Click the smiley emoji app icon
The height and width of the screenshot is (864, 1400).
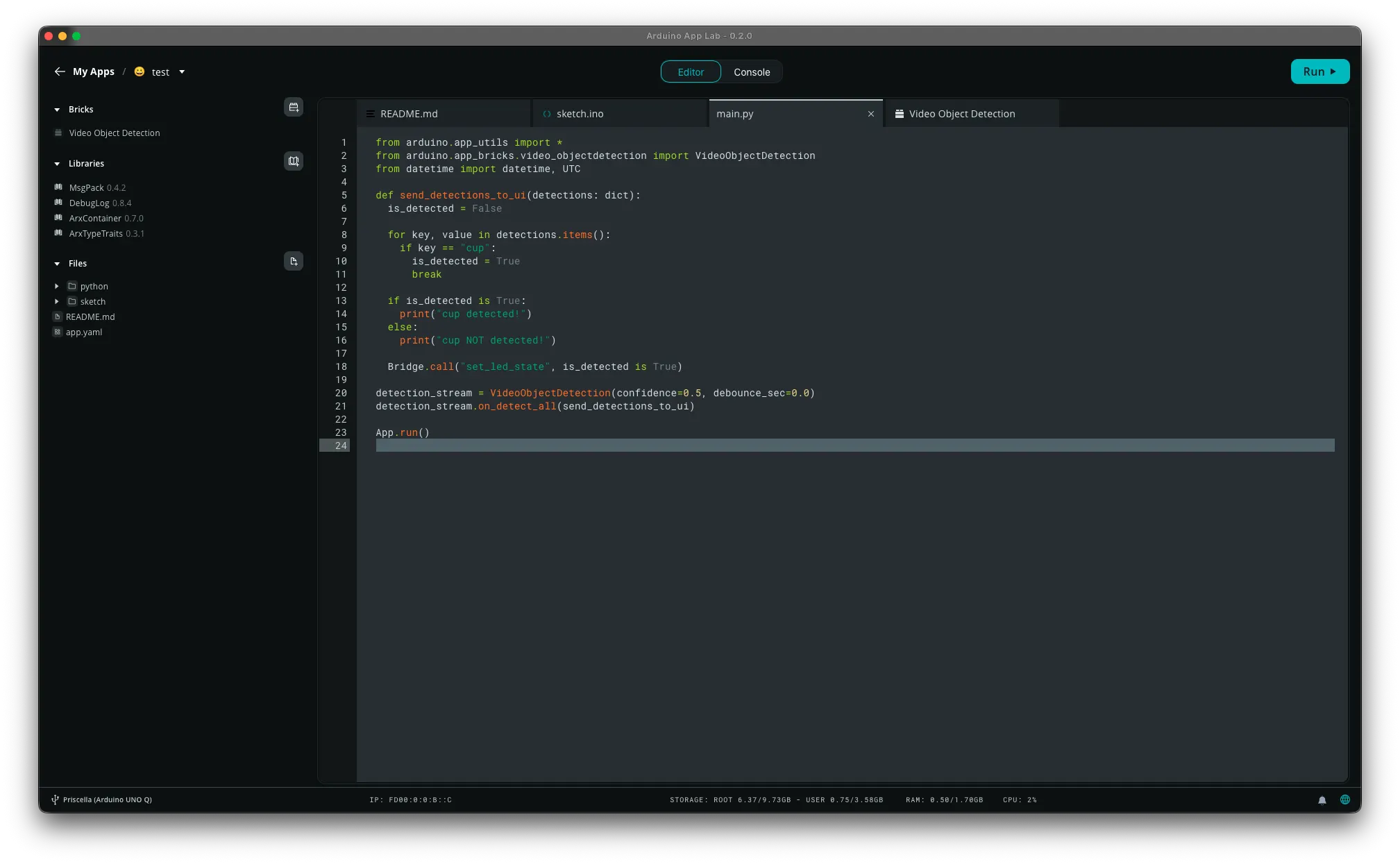tap(140, 71)
